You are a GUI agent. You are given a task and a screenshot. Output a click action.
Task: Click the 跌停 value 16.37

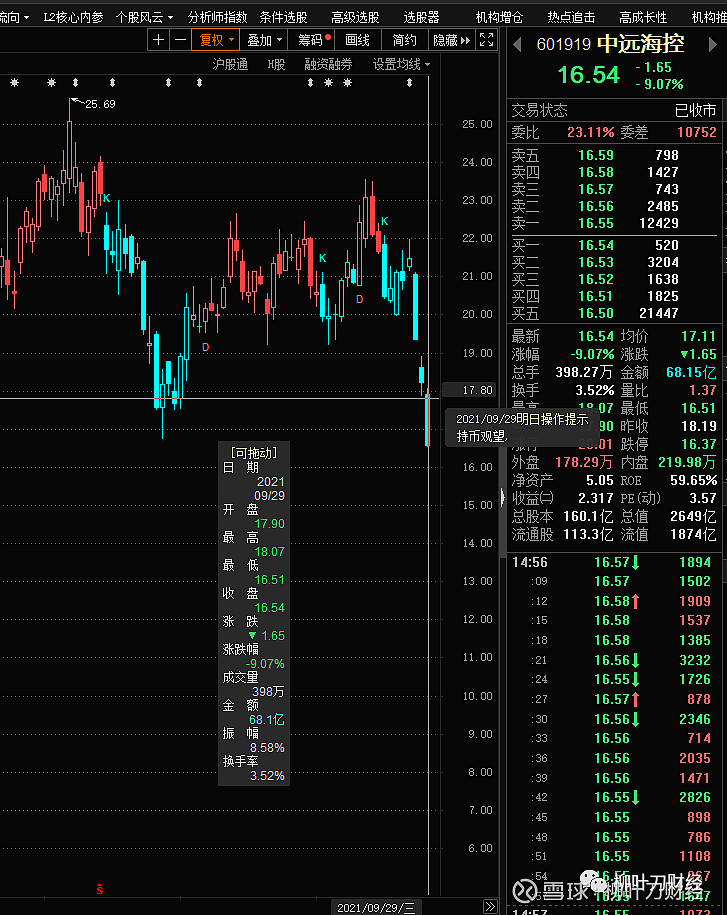pyautogui.click(x=698, y=444)
